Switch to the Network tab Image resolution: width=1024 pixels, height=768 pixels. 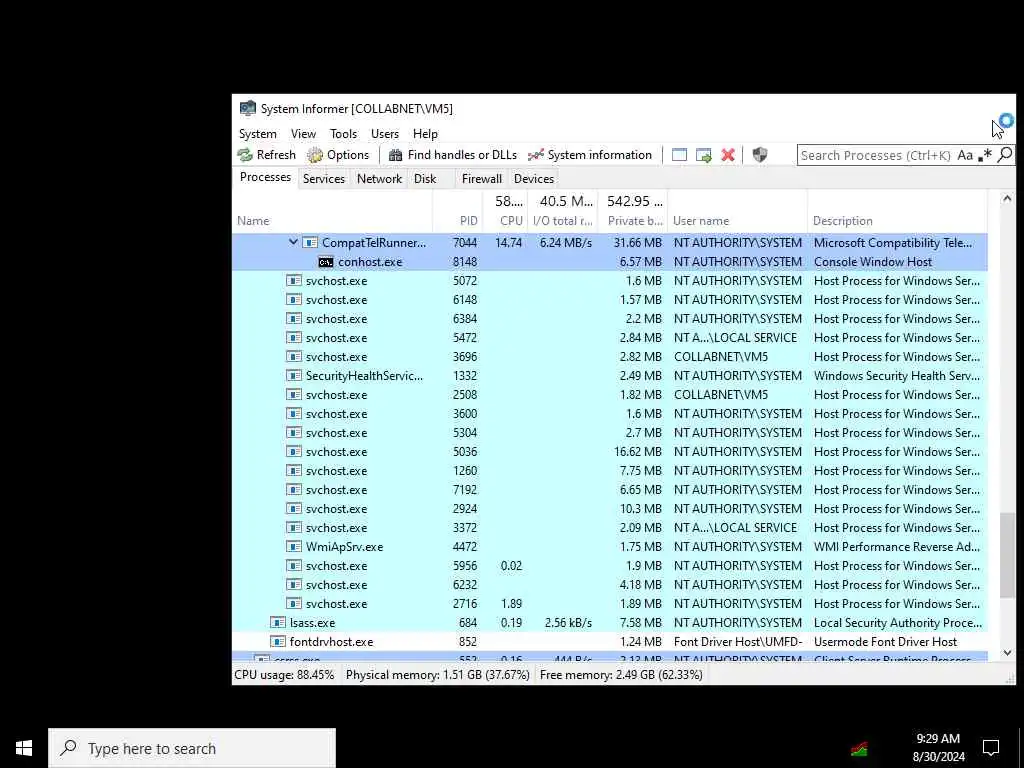tap(379, 179)
